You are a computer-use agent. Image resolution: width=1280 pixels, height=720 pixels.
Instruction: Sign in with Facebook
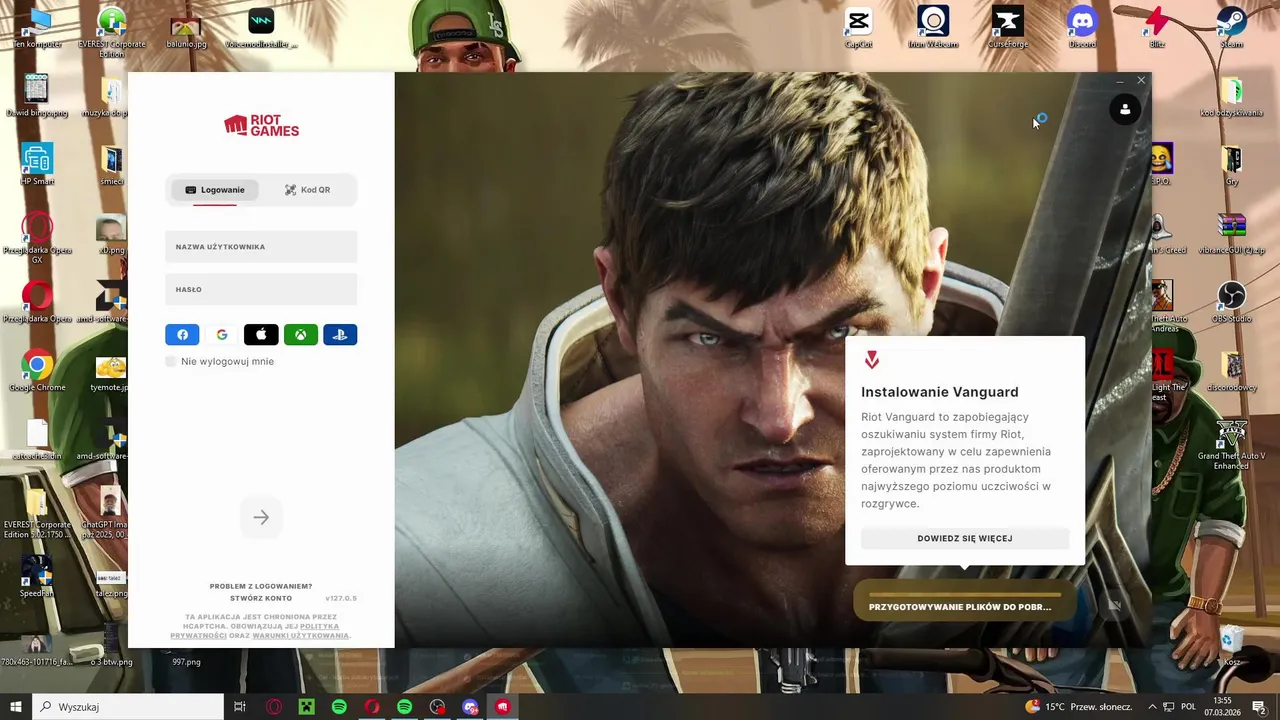[182, 335]
